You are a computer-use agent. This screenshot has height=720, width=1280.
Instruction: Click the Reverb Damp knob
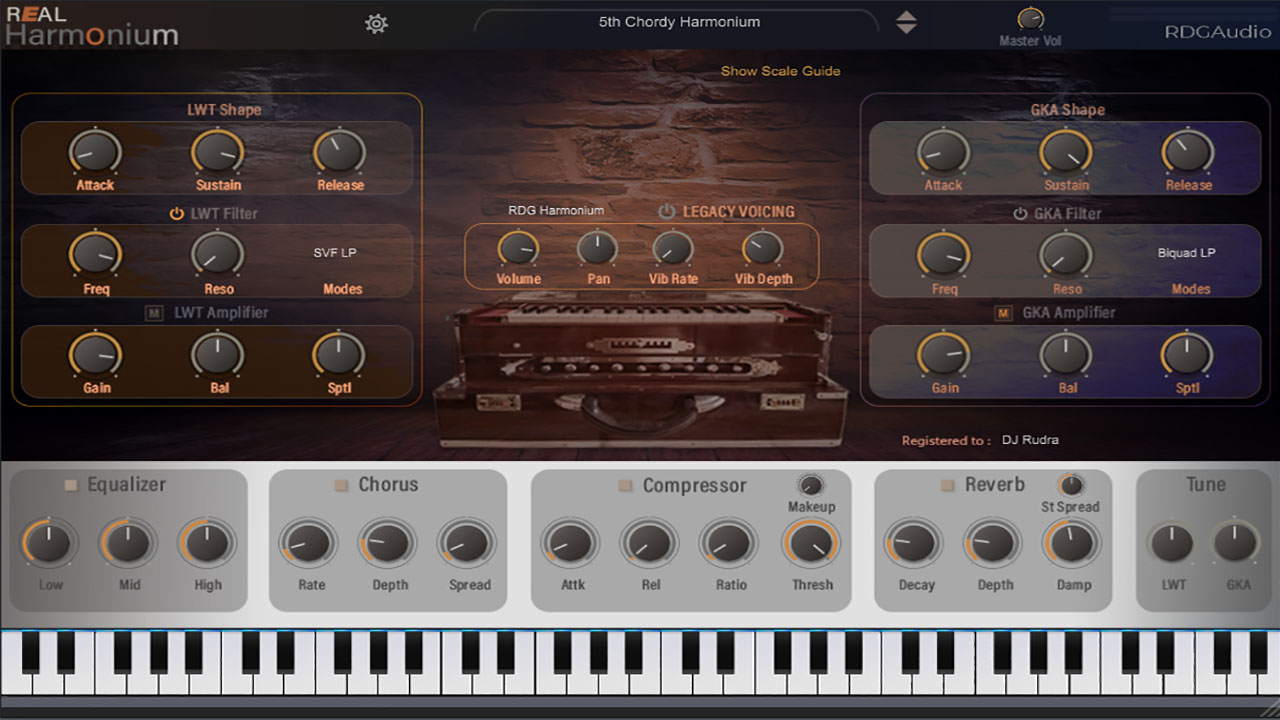pyautogui.click(x=1072, y=544)
